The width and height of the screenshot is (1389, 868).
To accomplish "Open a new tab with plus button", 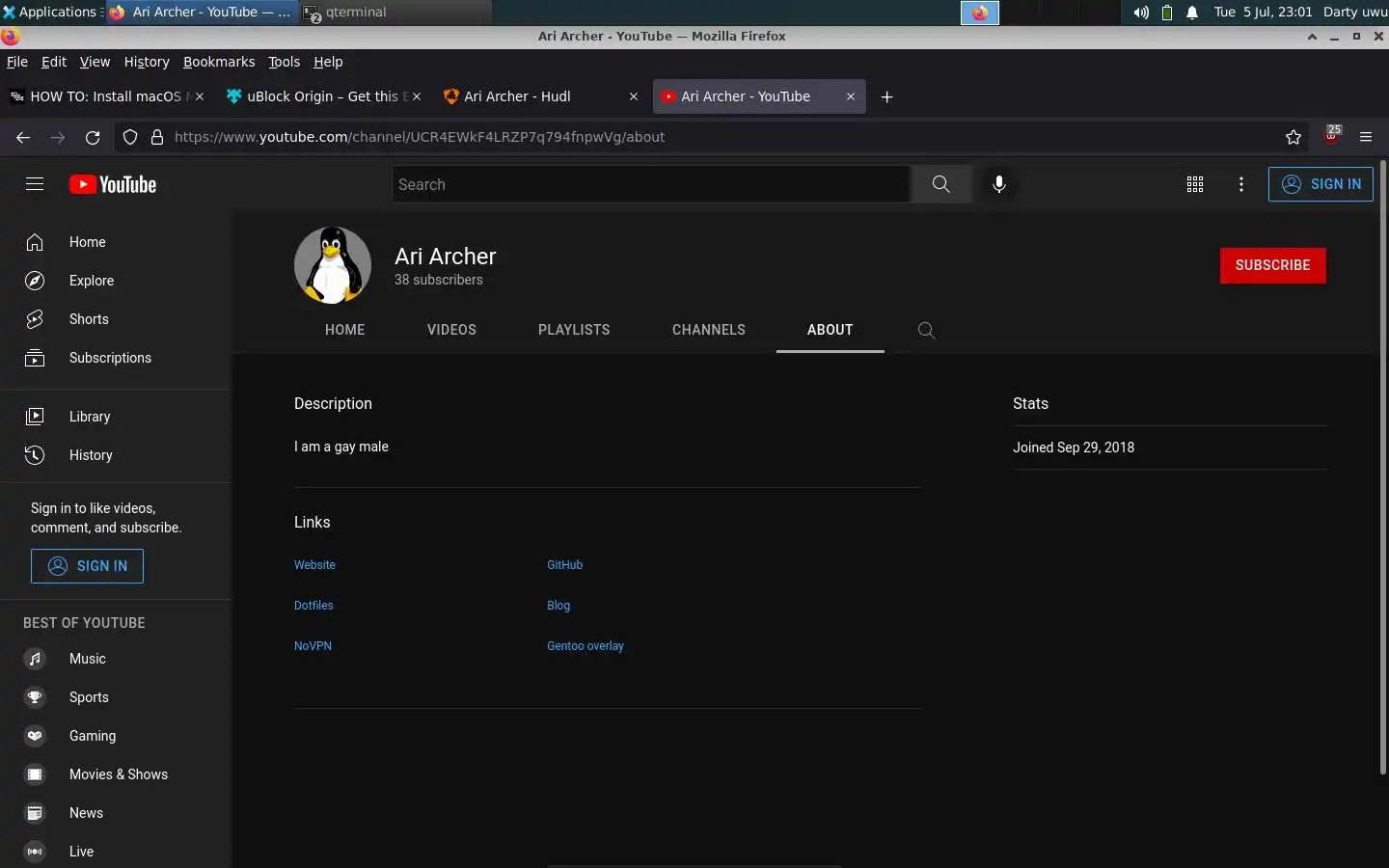I will (886, 96).
